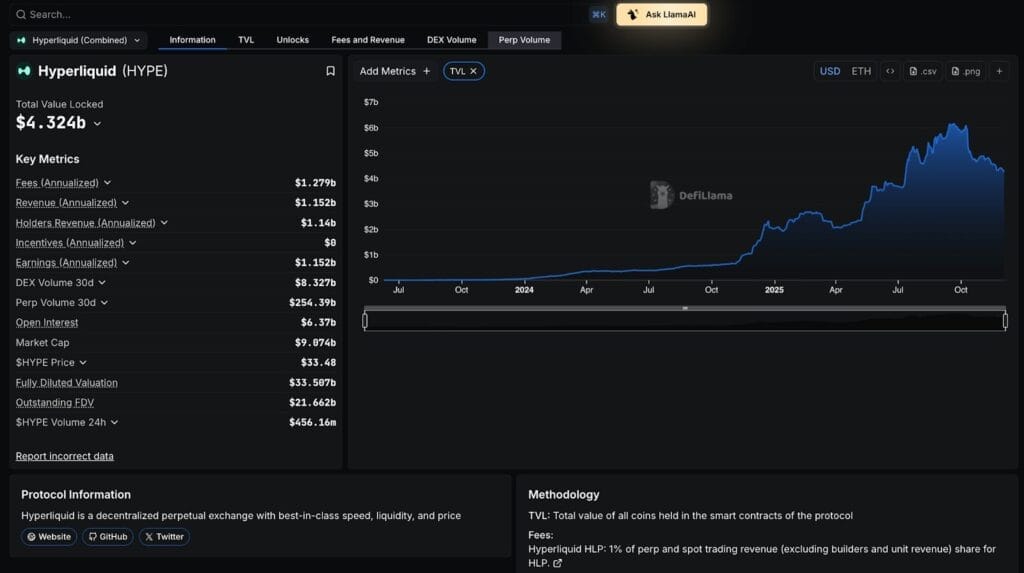Click the ⌘K shortcut badge
The image size is (1024, 573).
coord(599,14)
